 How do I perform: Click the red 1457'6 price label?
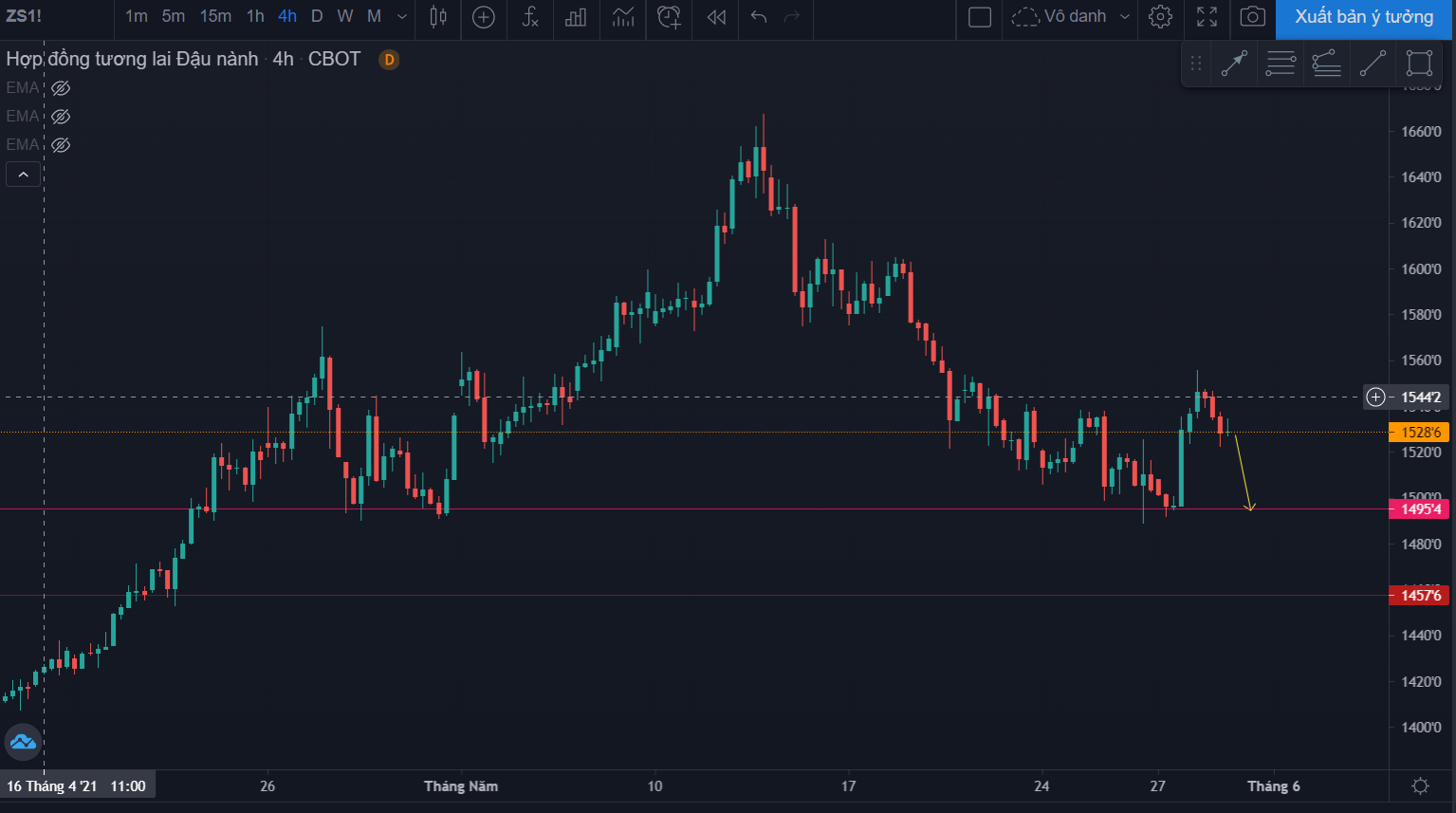tap(1420, 596)
